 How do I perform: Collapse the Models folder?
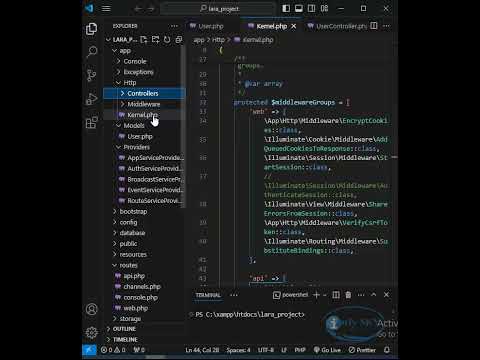134,126
